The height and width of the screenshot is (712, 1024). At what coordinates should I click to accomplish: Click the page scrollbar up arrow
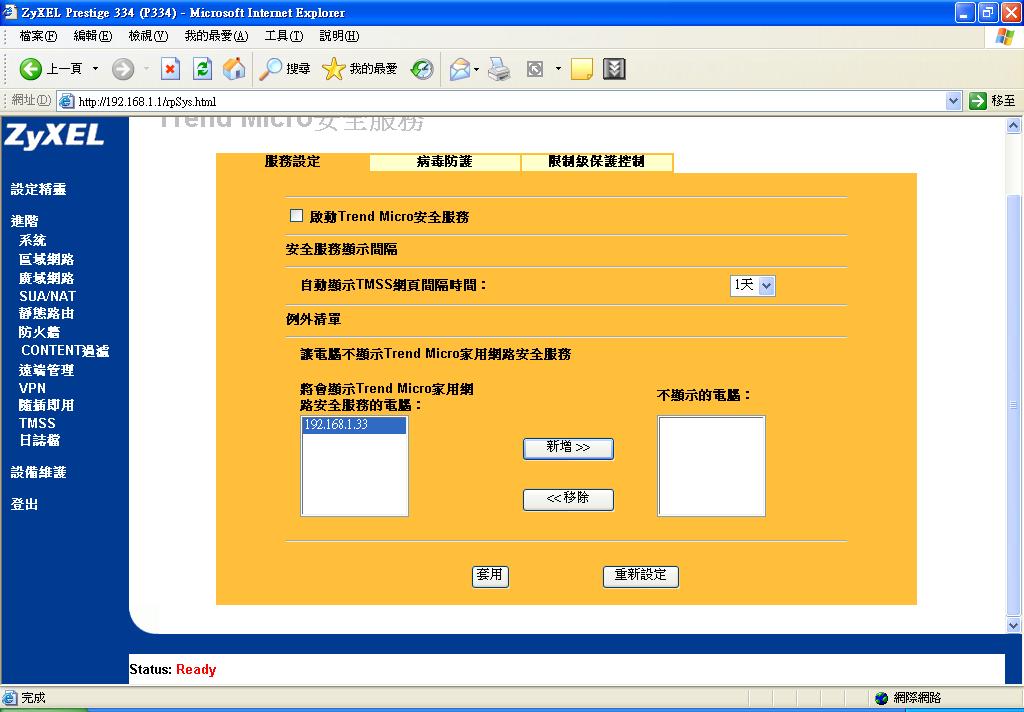[1014, 125]
